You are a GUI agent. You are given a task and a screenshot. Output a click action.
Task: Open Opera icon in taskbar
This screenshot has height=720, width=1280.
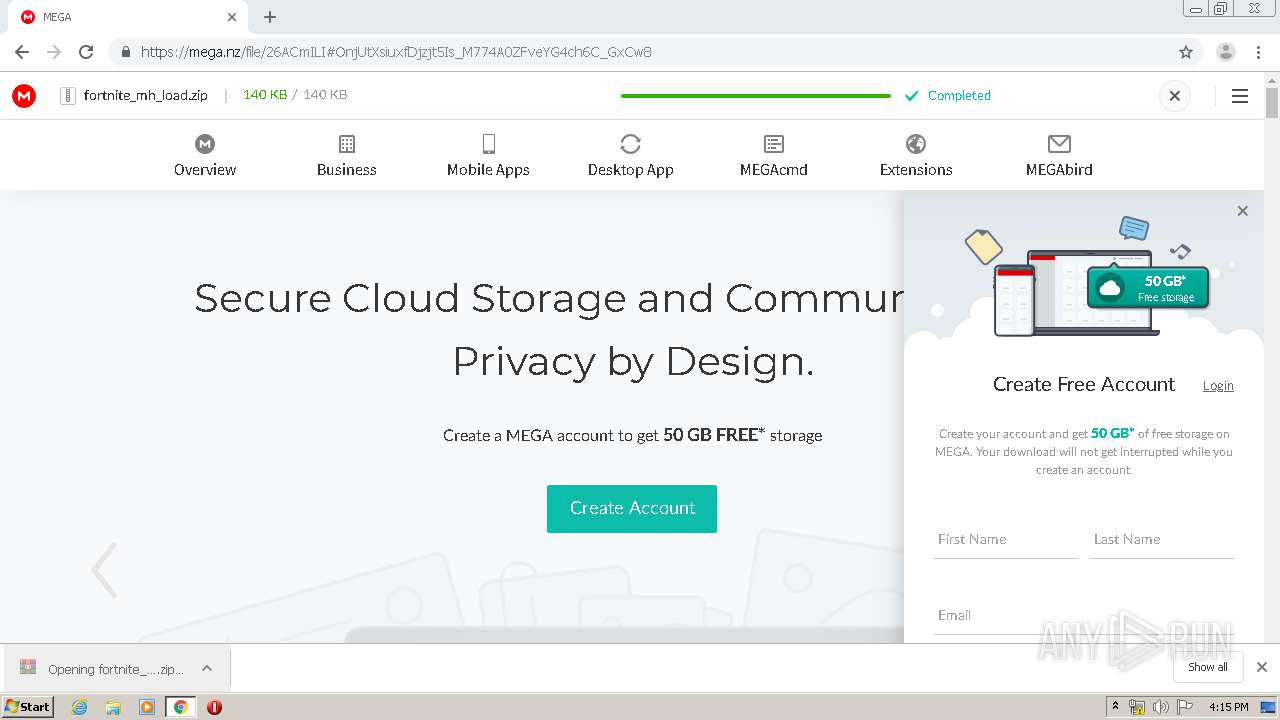pyautogui.click(x=214, y=707)
